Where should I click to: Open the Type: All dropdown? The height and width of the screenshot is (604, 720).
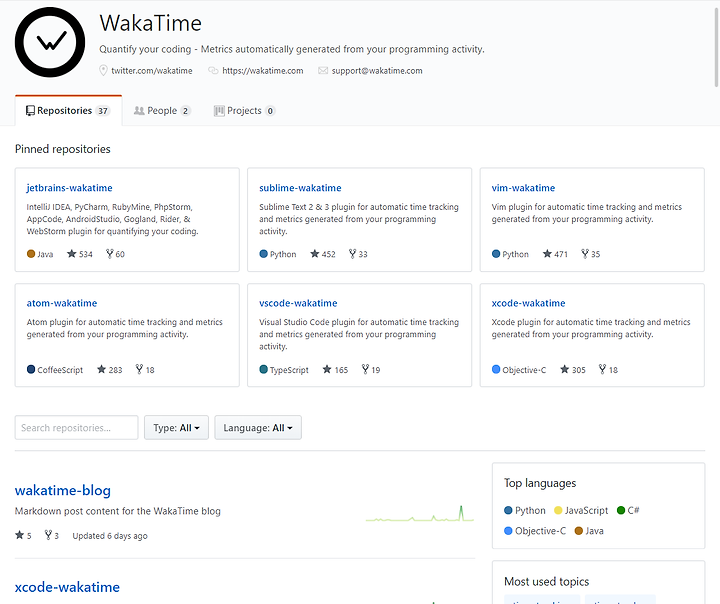pos(176,428)
